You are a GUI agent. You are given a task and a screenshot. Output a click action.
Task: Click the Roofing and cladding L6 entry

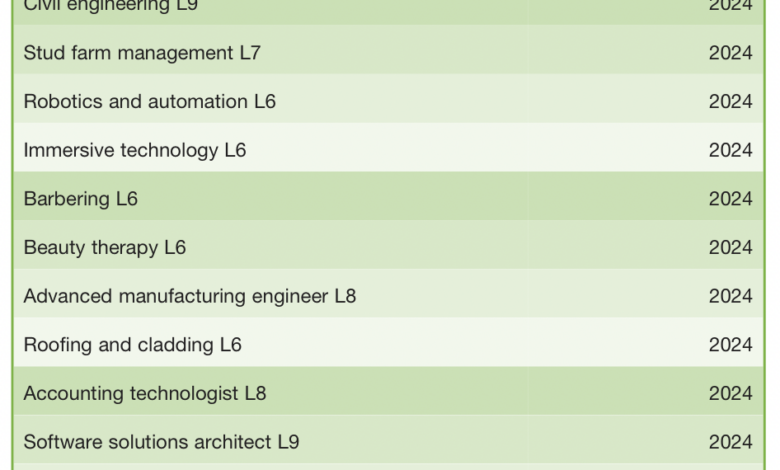133,345
